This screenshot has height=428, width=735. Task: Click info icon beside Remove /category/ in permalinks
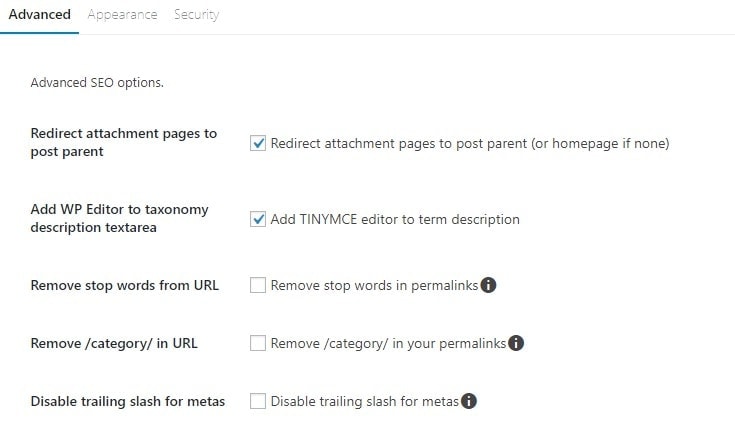(516, 343)
